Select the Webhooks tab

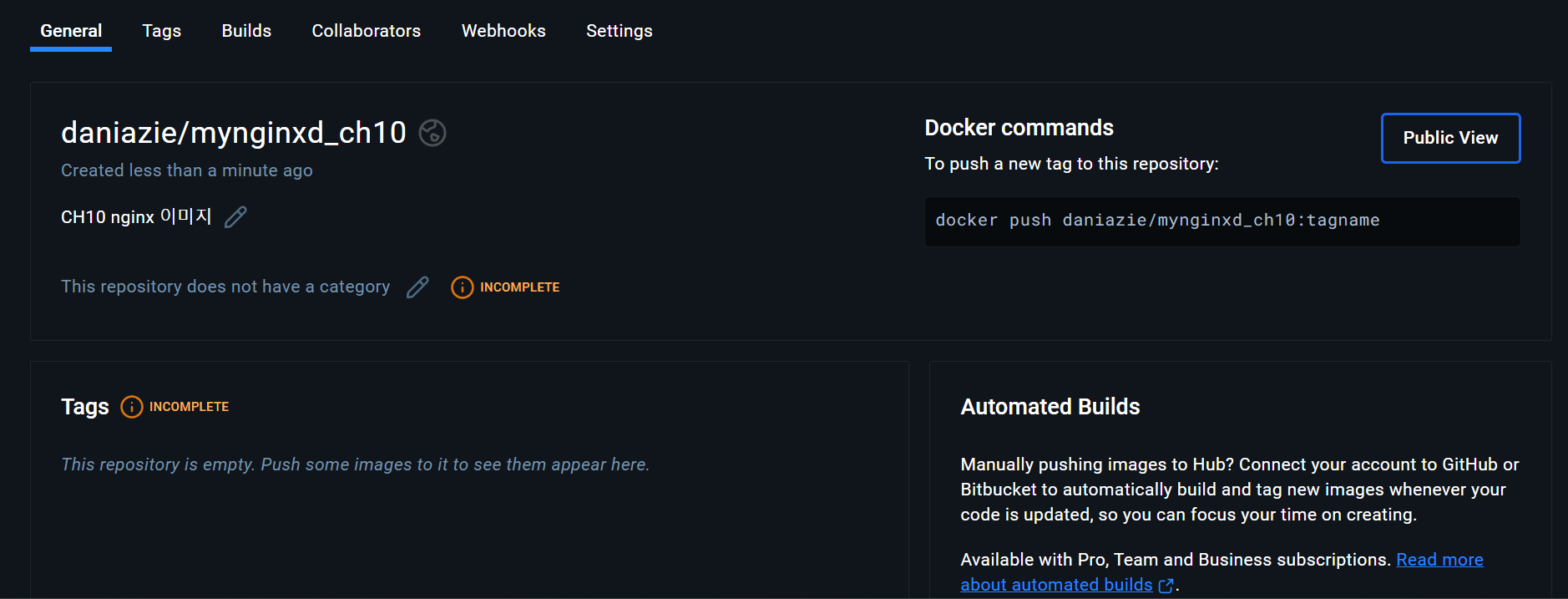503,31
